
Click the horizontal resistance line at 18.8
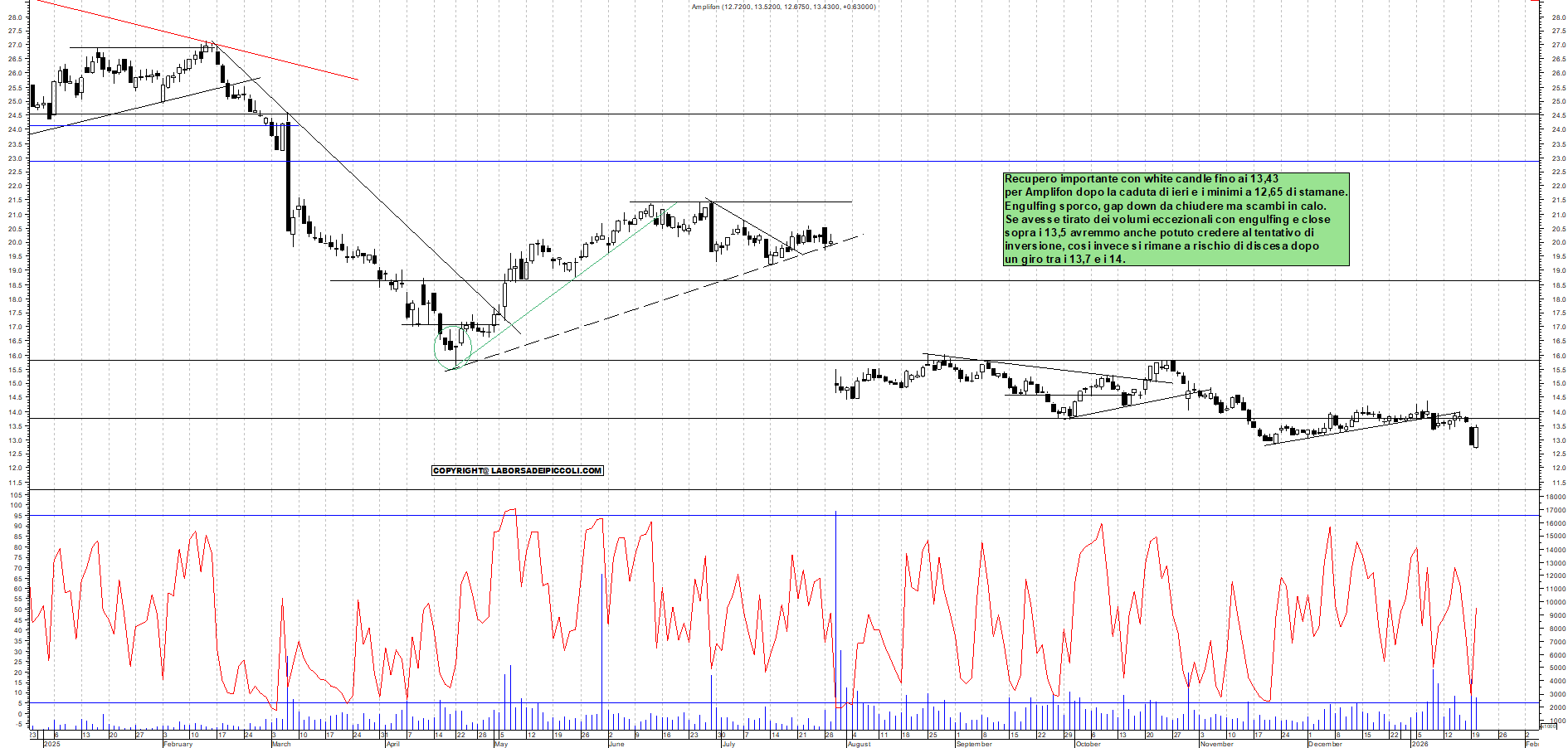coord(581,282)
